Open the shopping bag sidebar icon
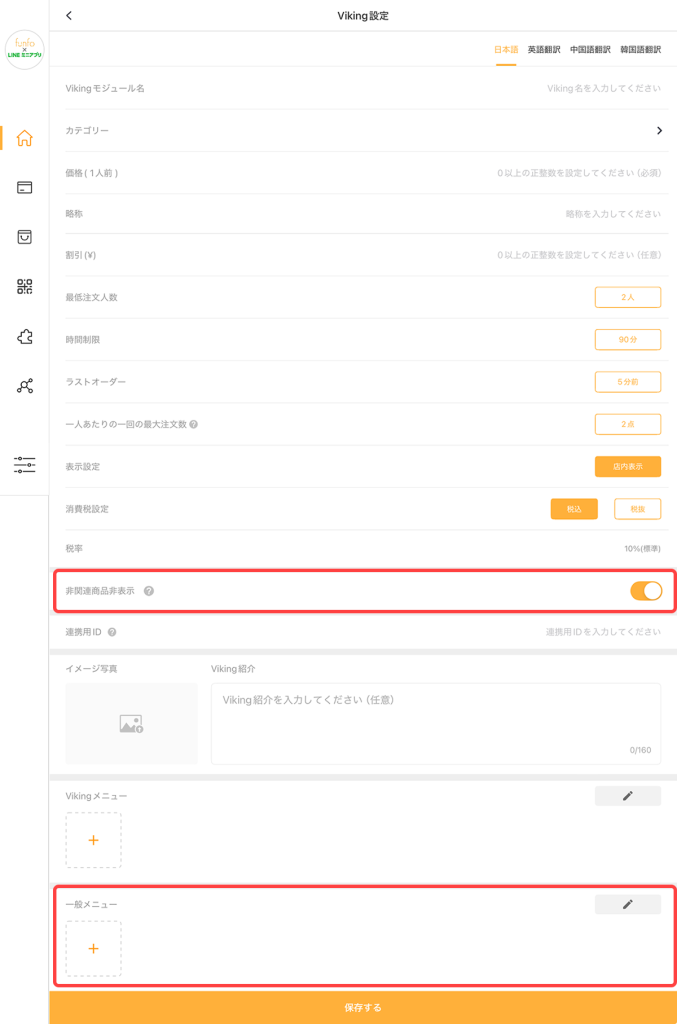Viewport: 677px width, 1024px height. click(x=25, y=236)
